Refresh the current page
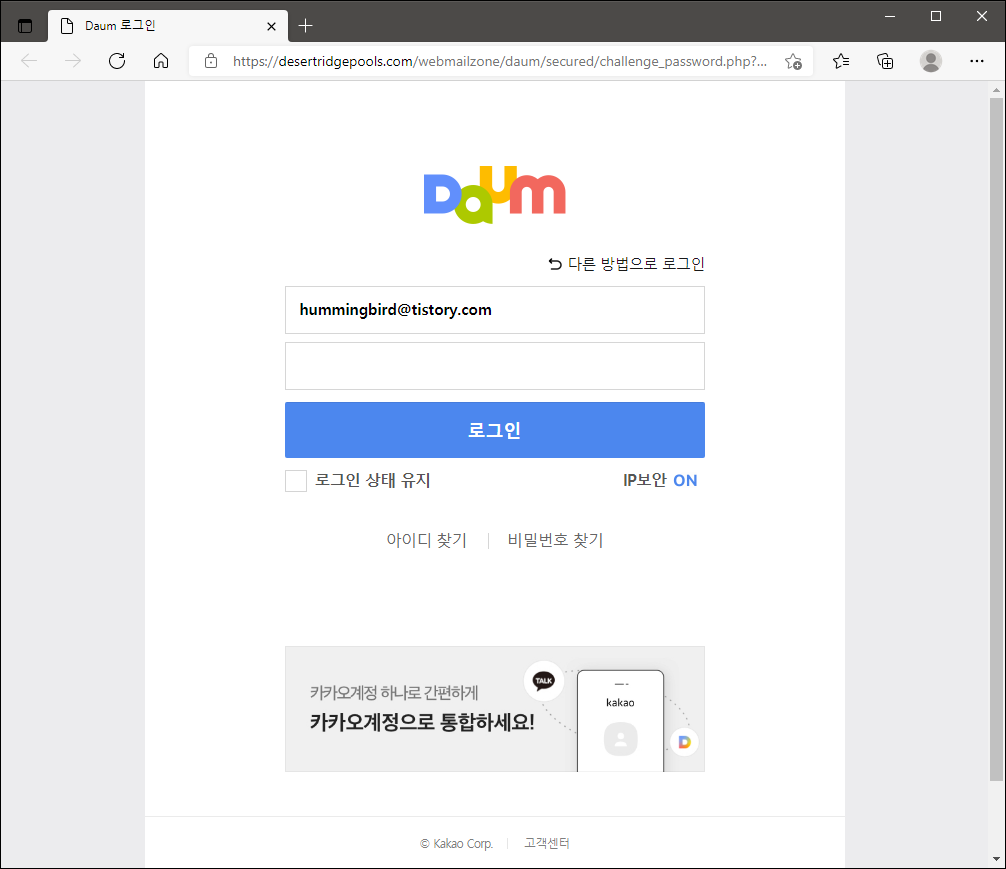 pyautogui.click(x=117, y=61)
